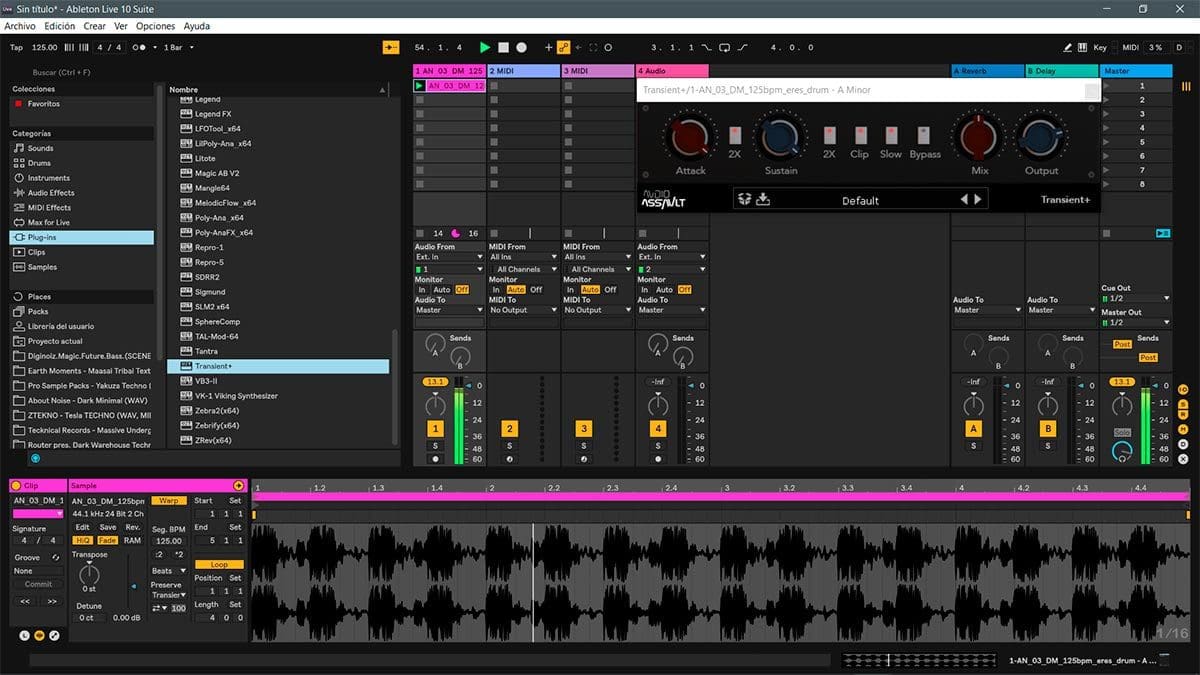This screenshot has width=1200, height=675.
Task: Open the Clips browser category
Action: [36, 252]
